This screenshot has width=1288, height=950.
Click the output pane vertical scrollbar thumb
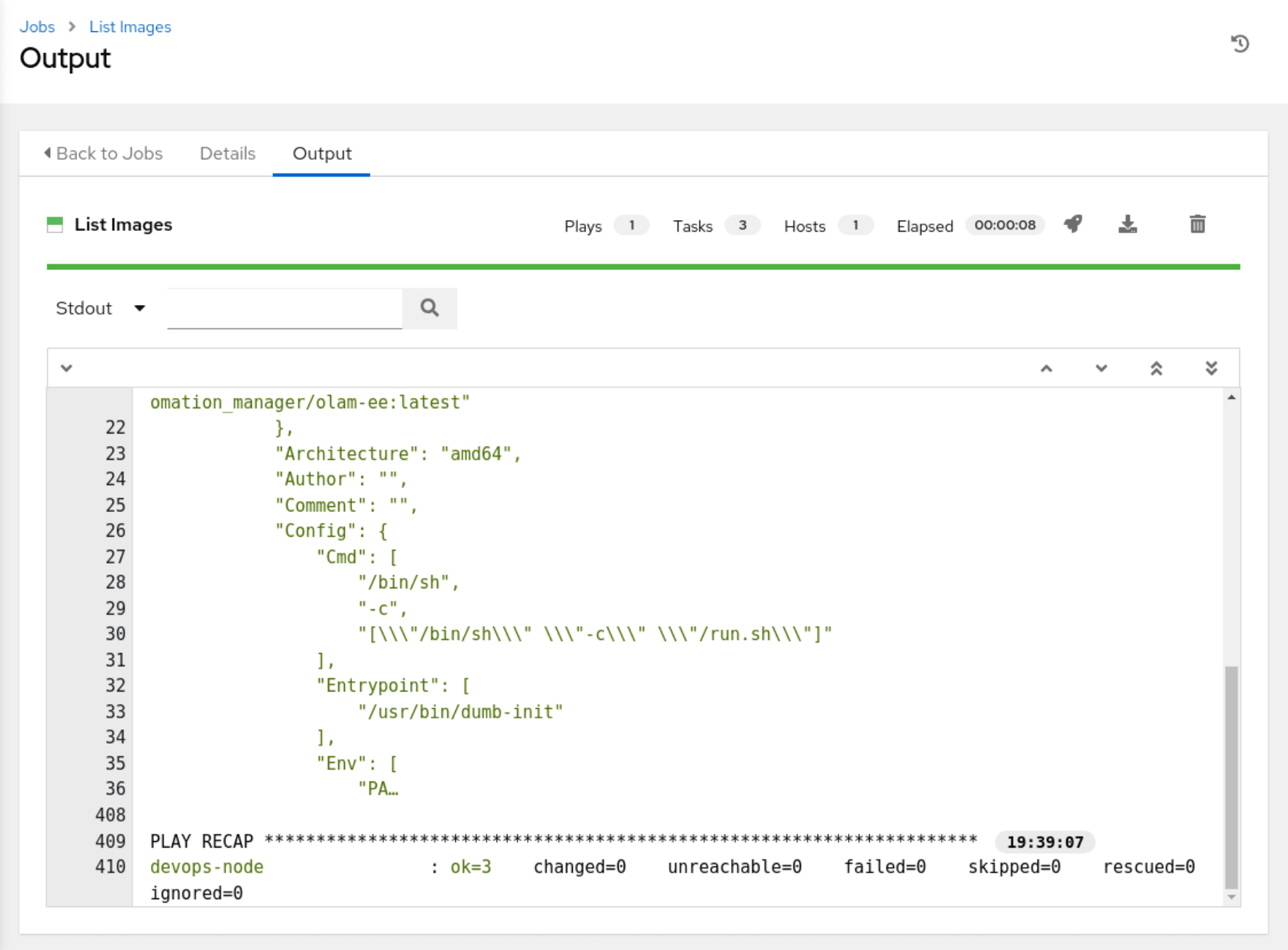point(1231,777)
